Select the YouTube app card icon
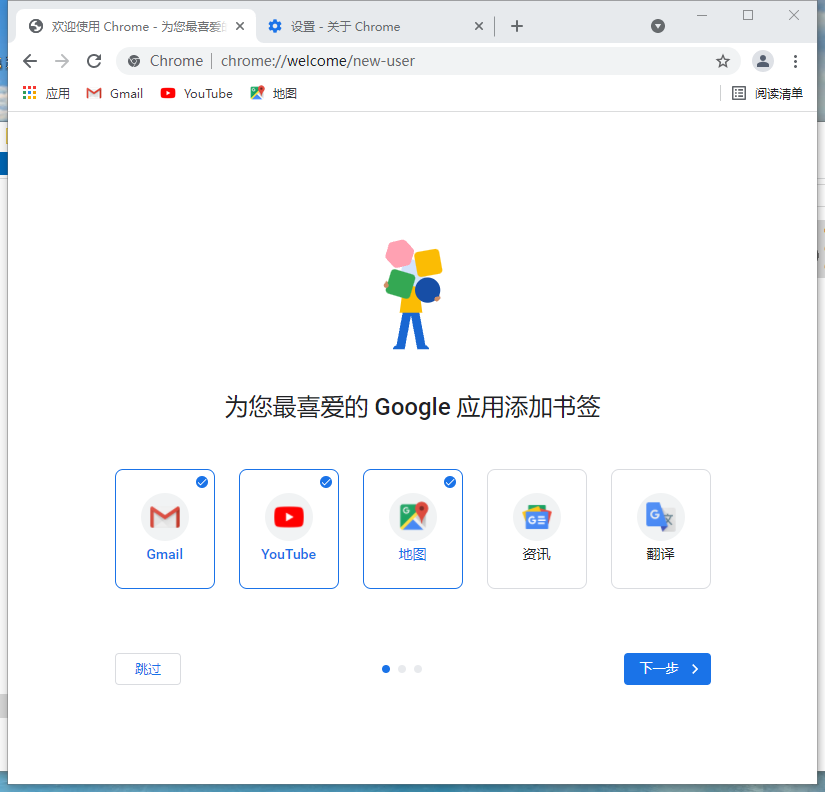This screenshot has width=825, height=792. click(x=288, y=517)
